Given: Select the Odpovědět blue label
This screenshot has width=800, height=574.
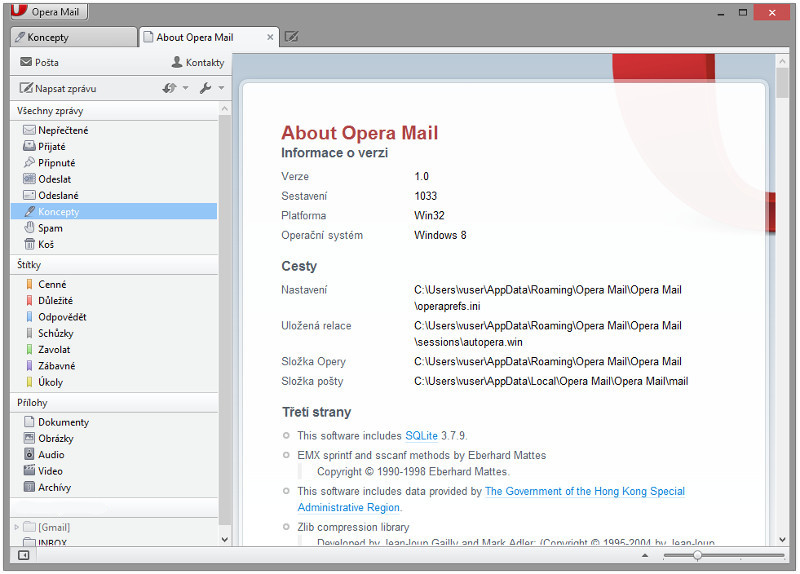Looking at the screenshot, I should click(x=114, y=317).
